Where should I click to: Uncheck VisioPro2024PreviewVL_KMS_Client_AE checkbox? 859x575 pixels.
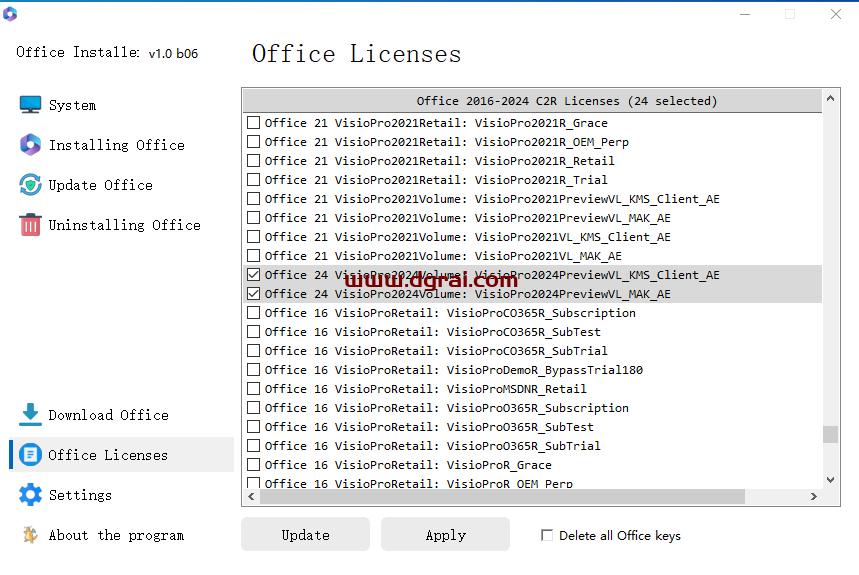tap(253, 274)
